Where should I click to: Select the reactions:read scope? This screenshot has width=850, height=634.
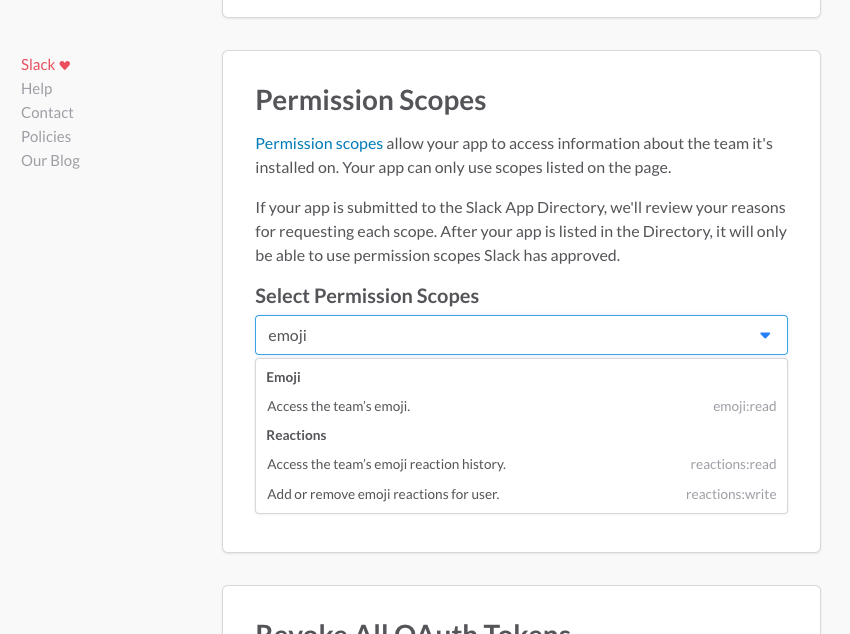click(x=733, y=464)
